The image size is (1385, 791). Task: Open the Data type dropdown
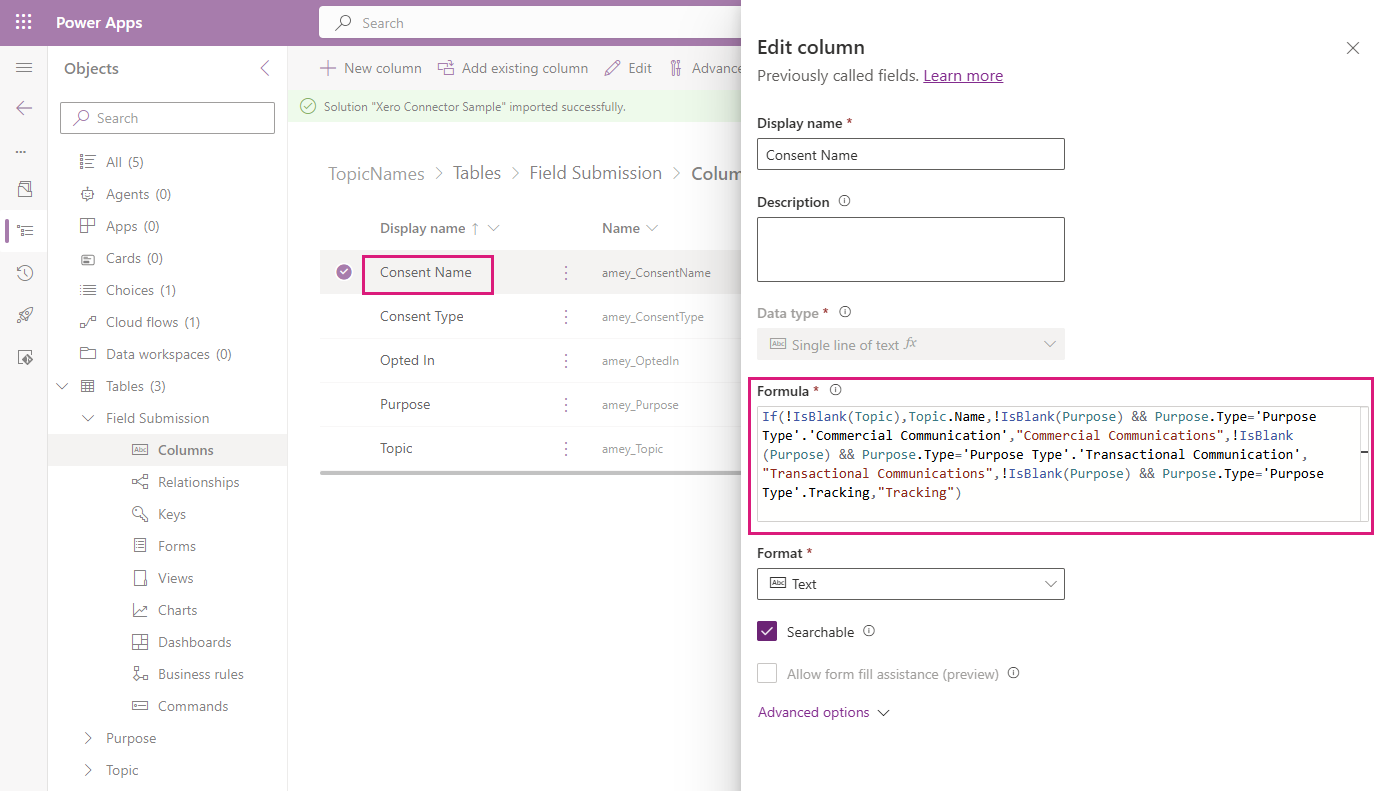pyautogui.click(x=911, y=344)
